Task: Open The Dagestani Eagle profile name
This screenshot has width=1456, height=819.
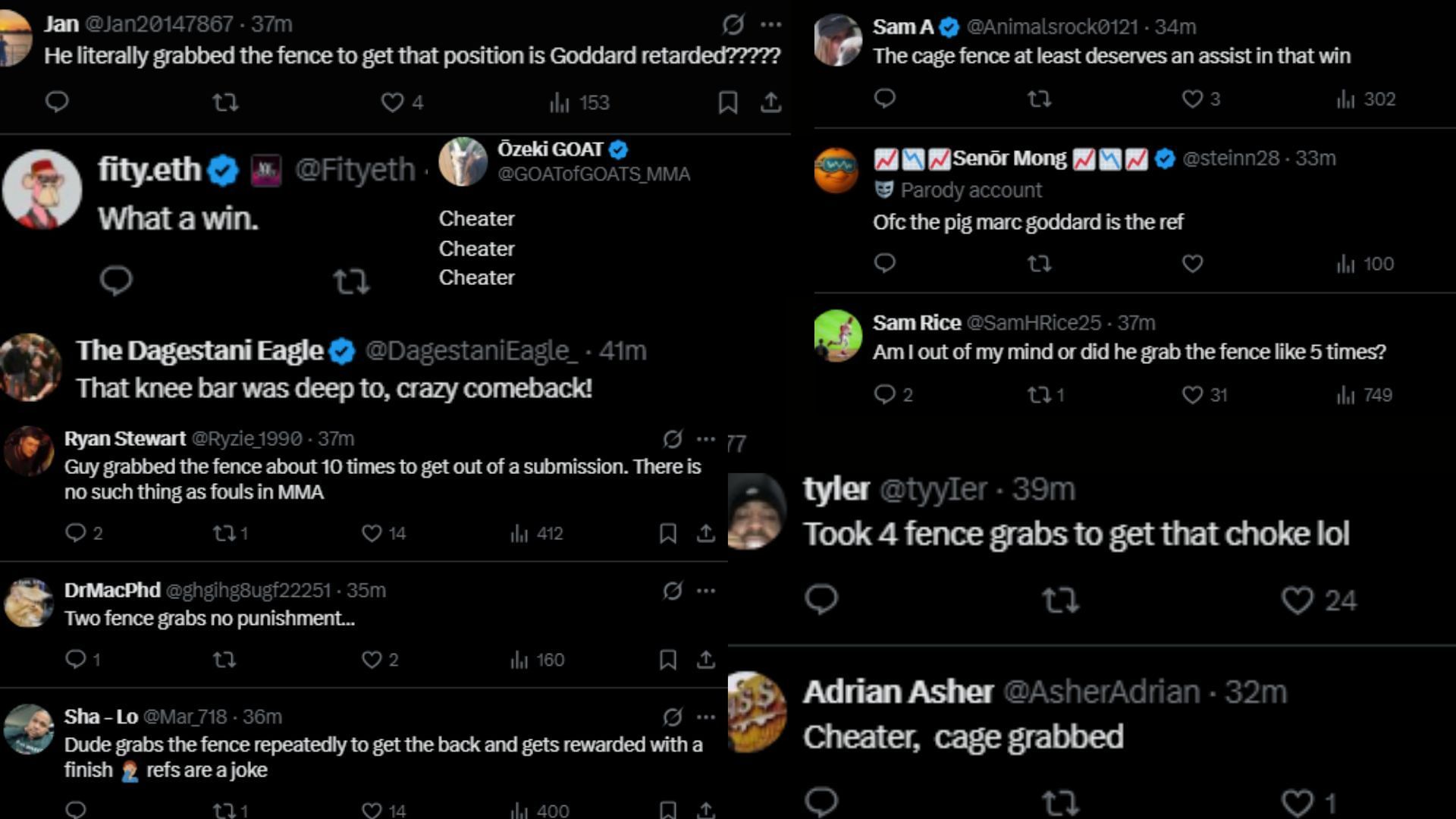Action: 199,350
